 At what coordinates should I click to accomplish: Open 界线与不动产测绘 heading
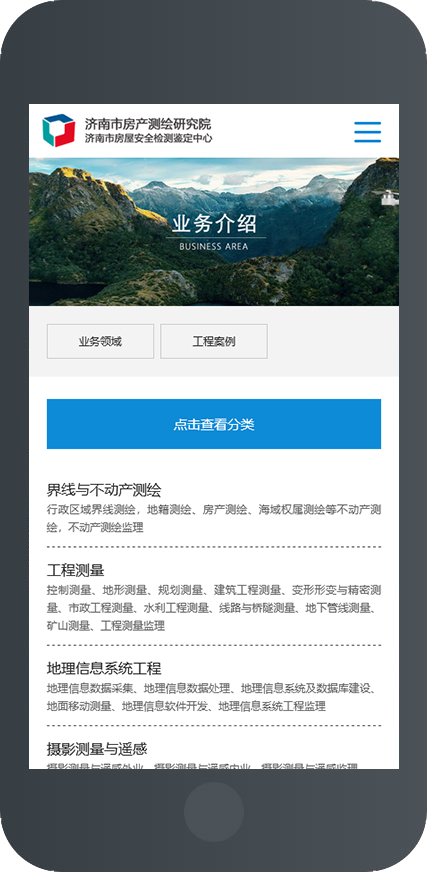[104, 490]
